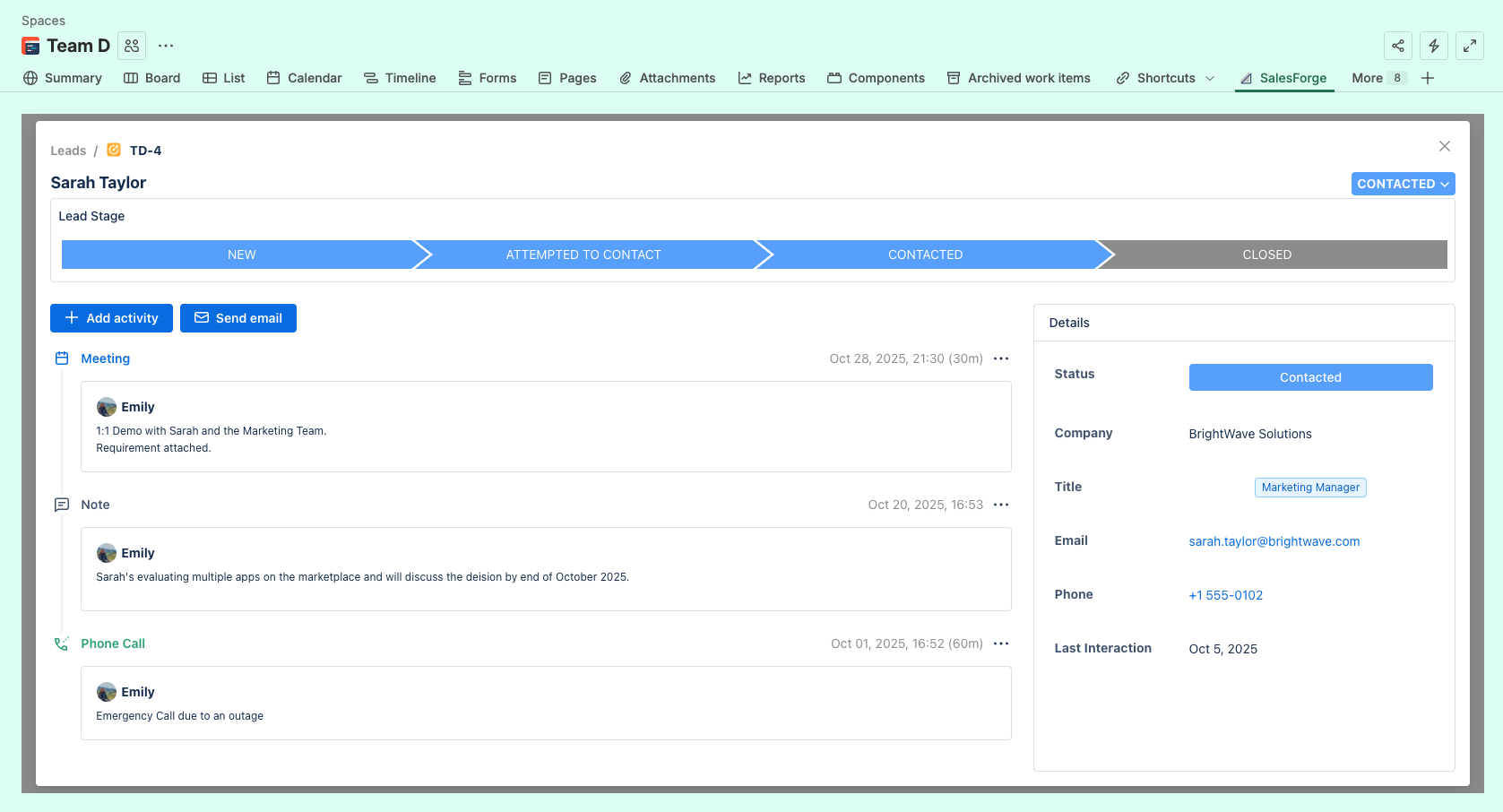This screenshot has height=812, width=1503.
Task: Open the Phone Call activity options ellipsis
Action: pyautogui.click(x=1001, y=644)
